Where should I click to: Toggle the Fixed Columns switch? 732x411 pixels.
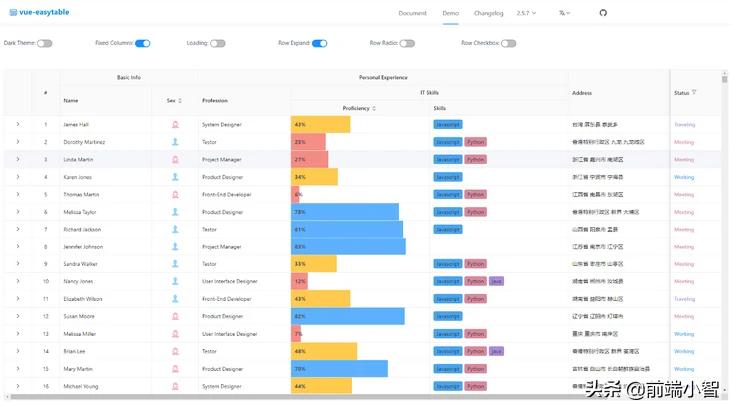click(143, 43)
